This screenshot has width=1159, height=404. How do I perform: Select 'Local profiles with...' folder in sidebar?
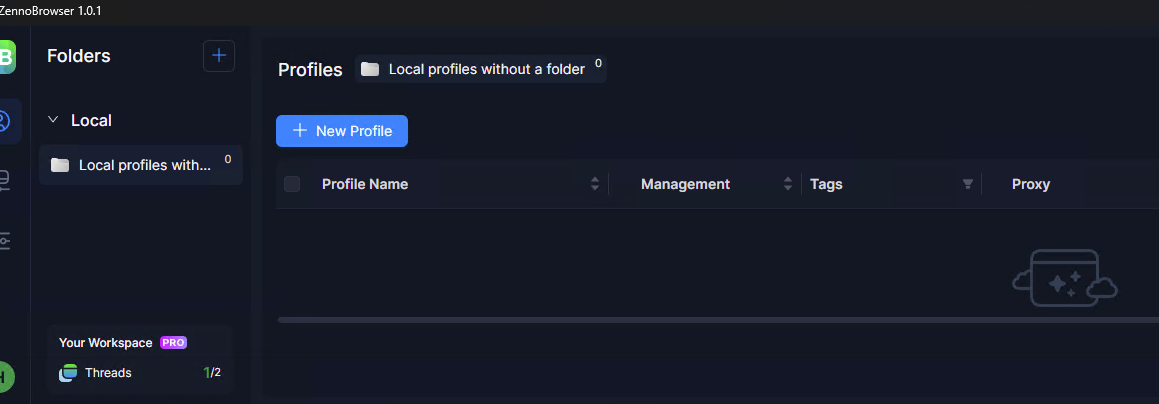(141, 165)
